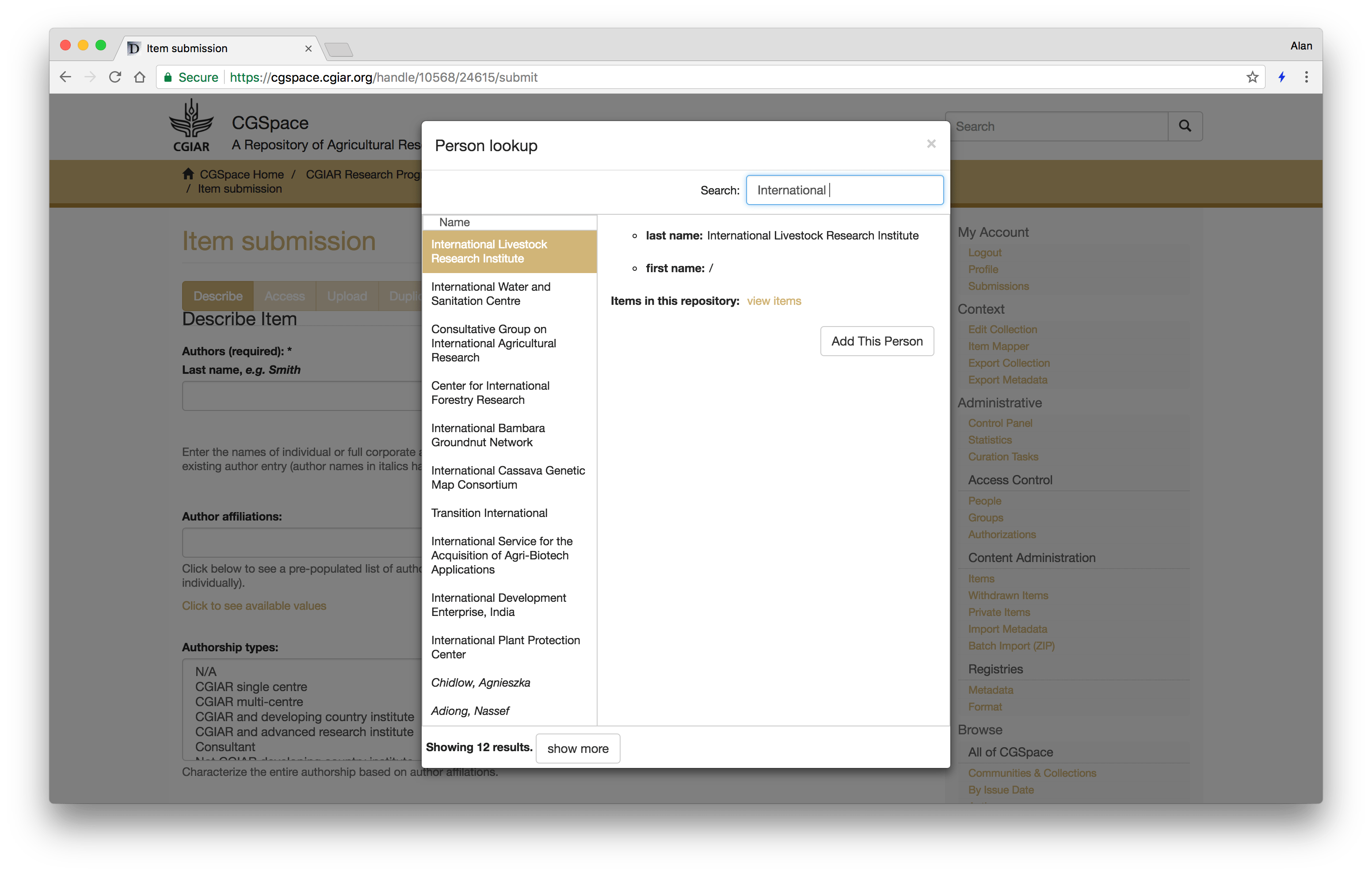The width and height of the screenshot is (1372, 874).
Task: Open Import Metadata link
Action: pos(1007,629)
